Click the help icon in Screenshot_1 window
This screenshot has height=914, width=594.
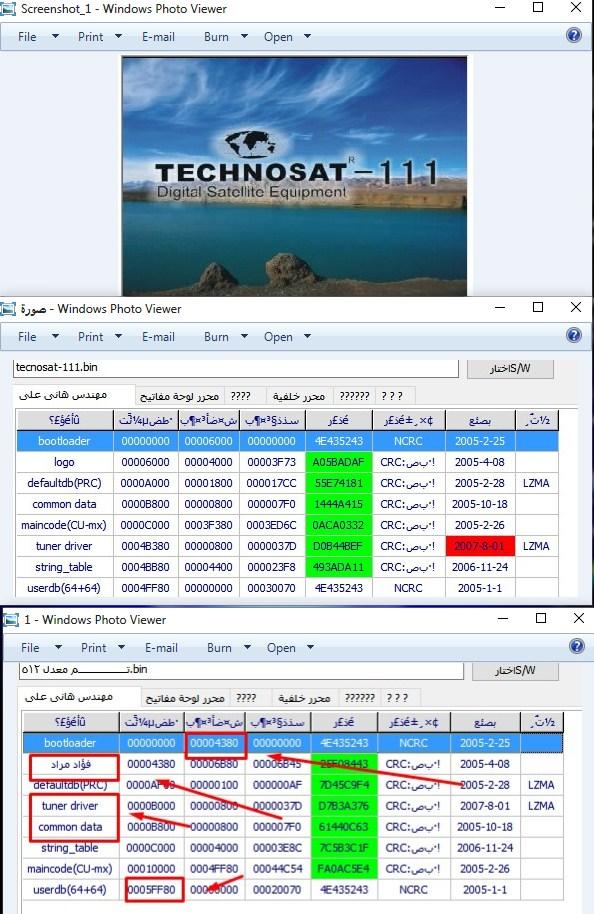pyautogui.click(x=574, y=36)
